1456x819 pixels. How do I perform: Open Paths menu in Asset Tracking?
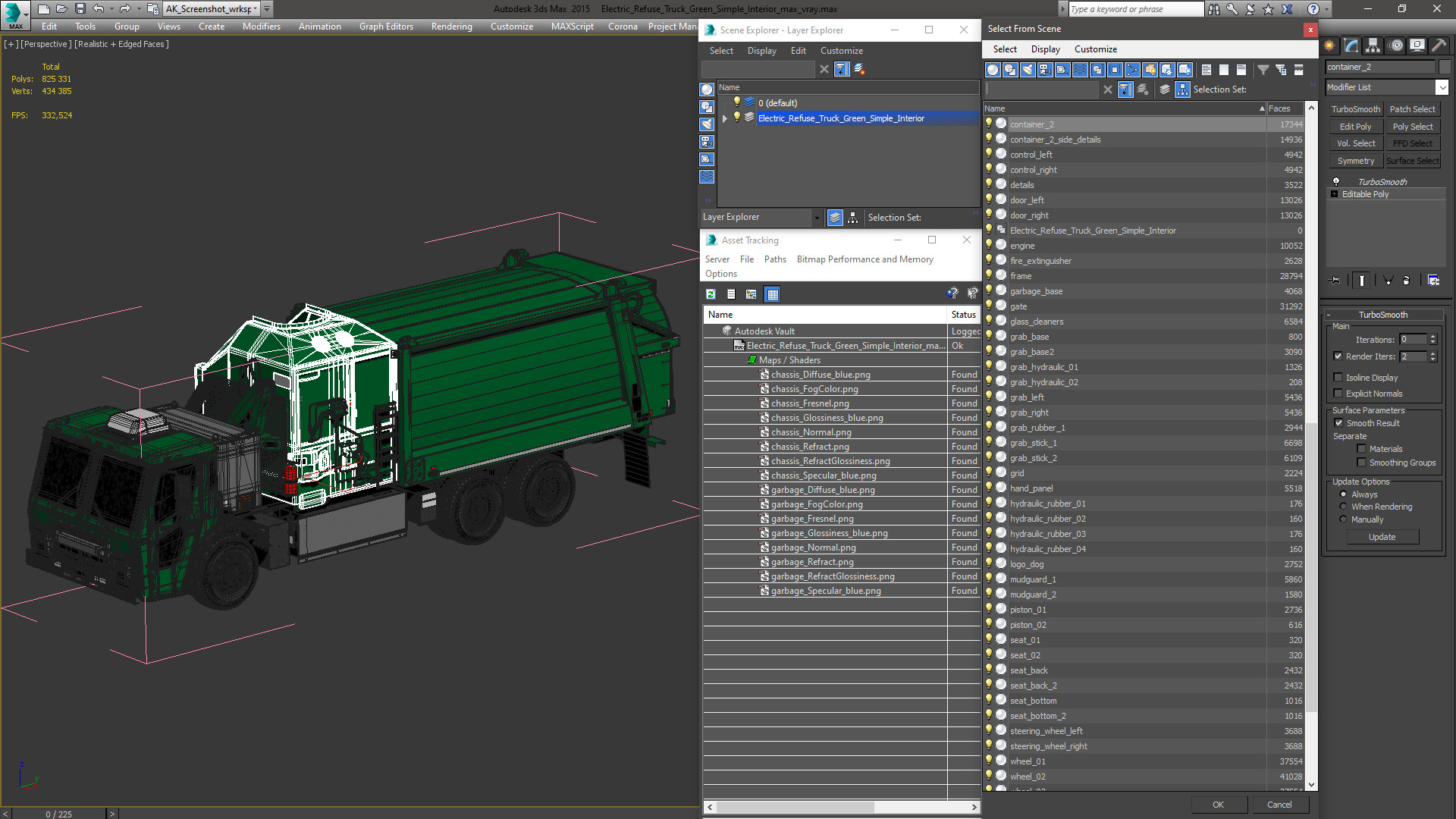point(775,259)
